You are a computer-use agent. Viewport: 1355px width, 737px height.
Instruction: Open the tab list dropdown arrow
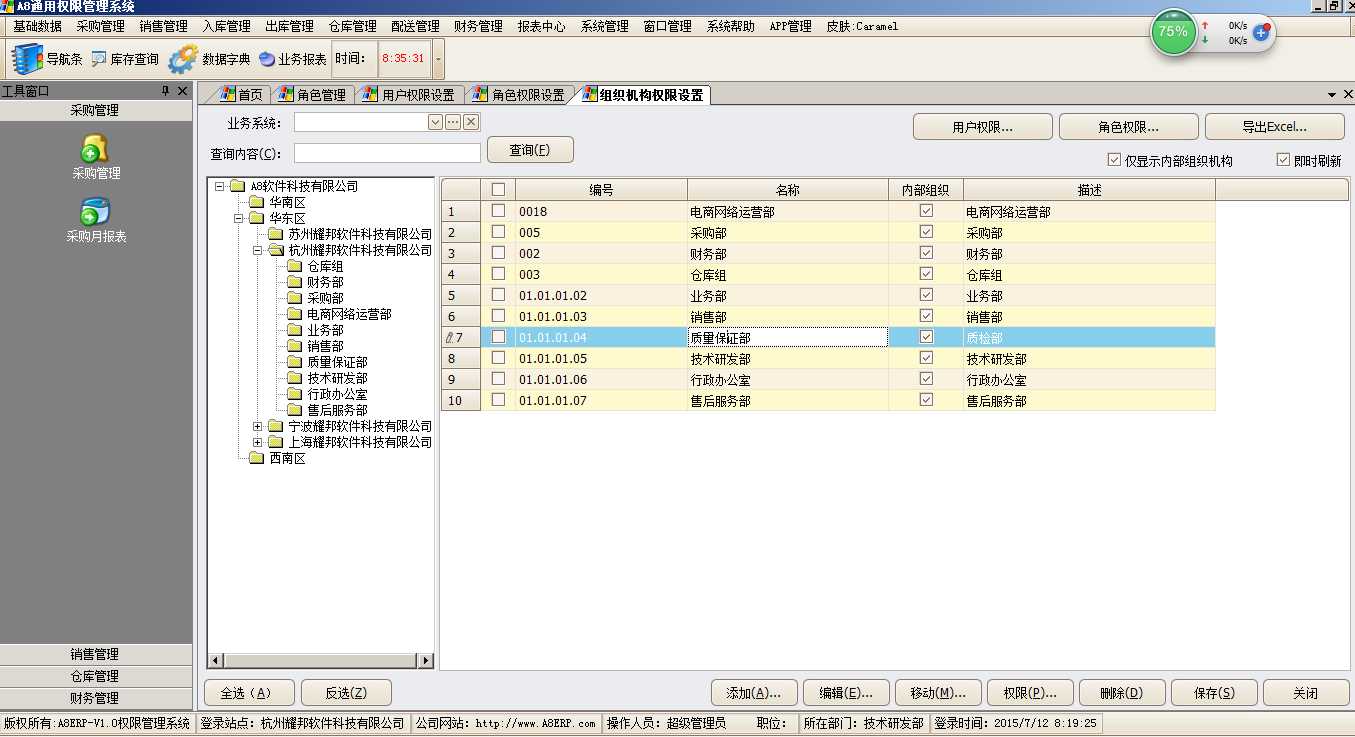click(x=1332, y=95)
